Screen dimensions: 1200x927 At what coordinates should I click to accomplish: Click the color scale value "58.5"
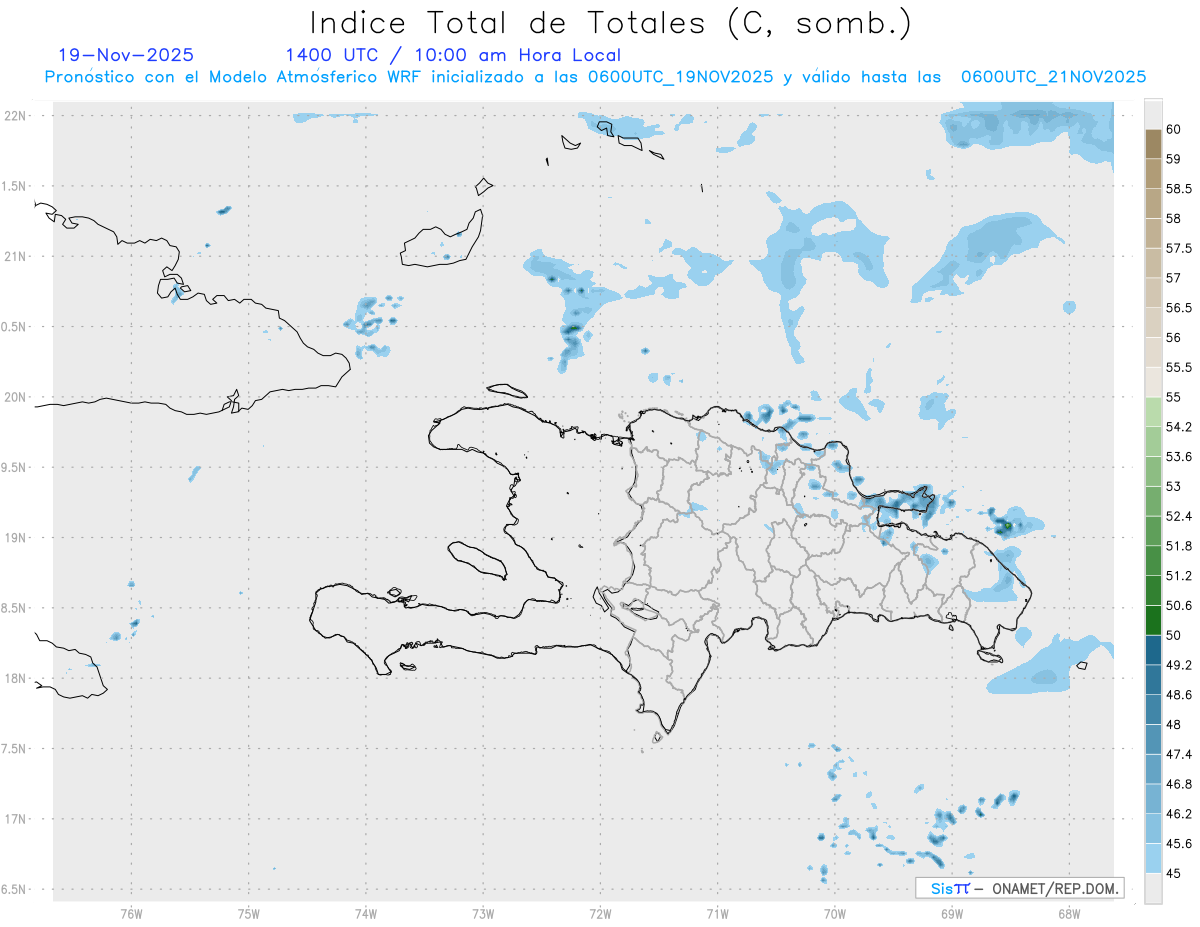(1179, 189)
